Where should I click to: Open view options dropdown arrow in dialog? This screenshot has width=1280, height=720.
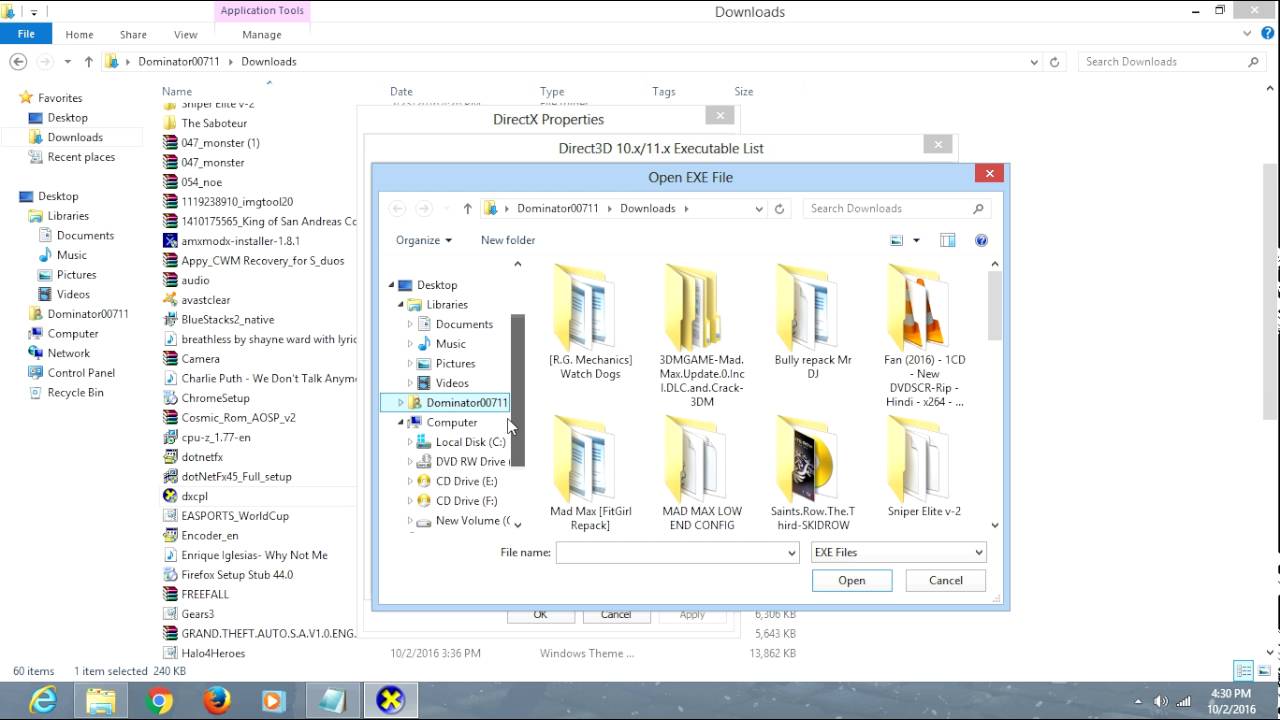[916, 240]
